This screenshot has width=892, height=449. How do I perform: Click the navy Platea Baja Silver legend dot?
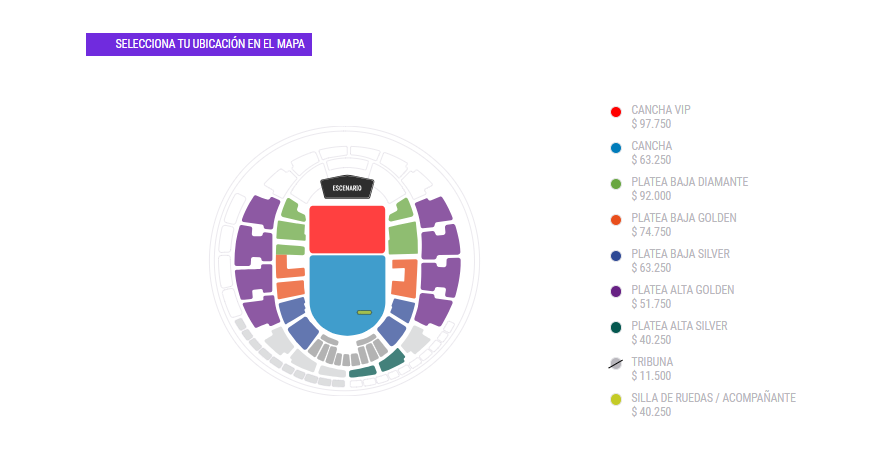tap(616, 255)
